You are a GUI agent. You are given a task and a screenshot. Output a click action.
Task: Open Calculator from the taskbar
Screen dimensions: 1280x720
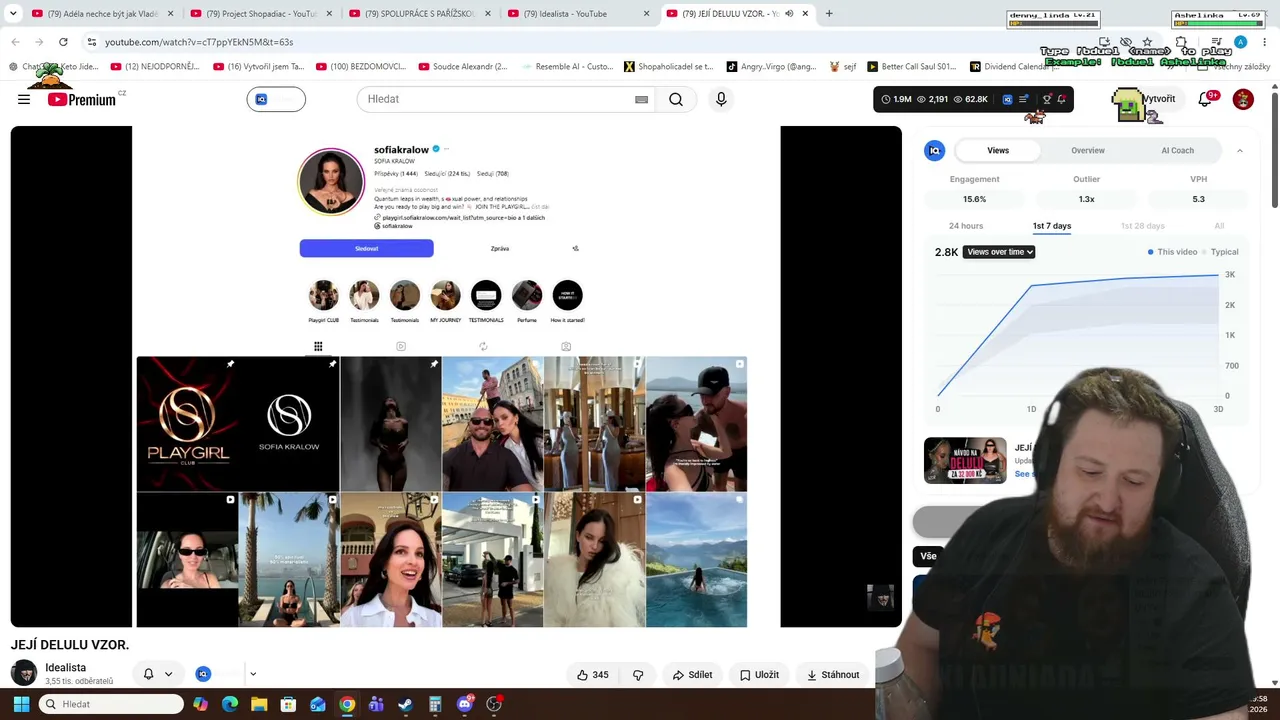[x=435, y=704]
